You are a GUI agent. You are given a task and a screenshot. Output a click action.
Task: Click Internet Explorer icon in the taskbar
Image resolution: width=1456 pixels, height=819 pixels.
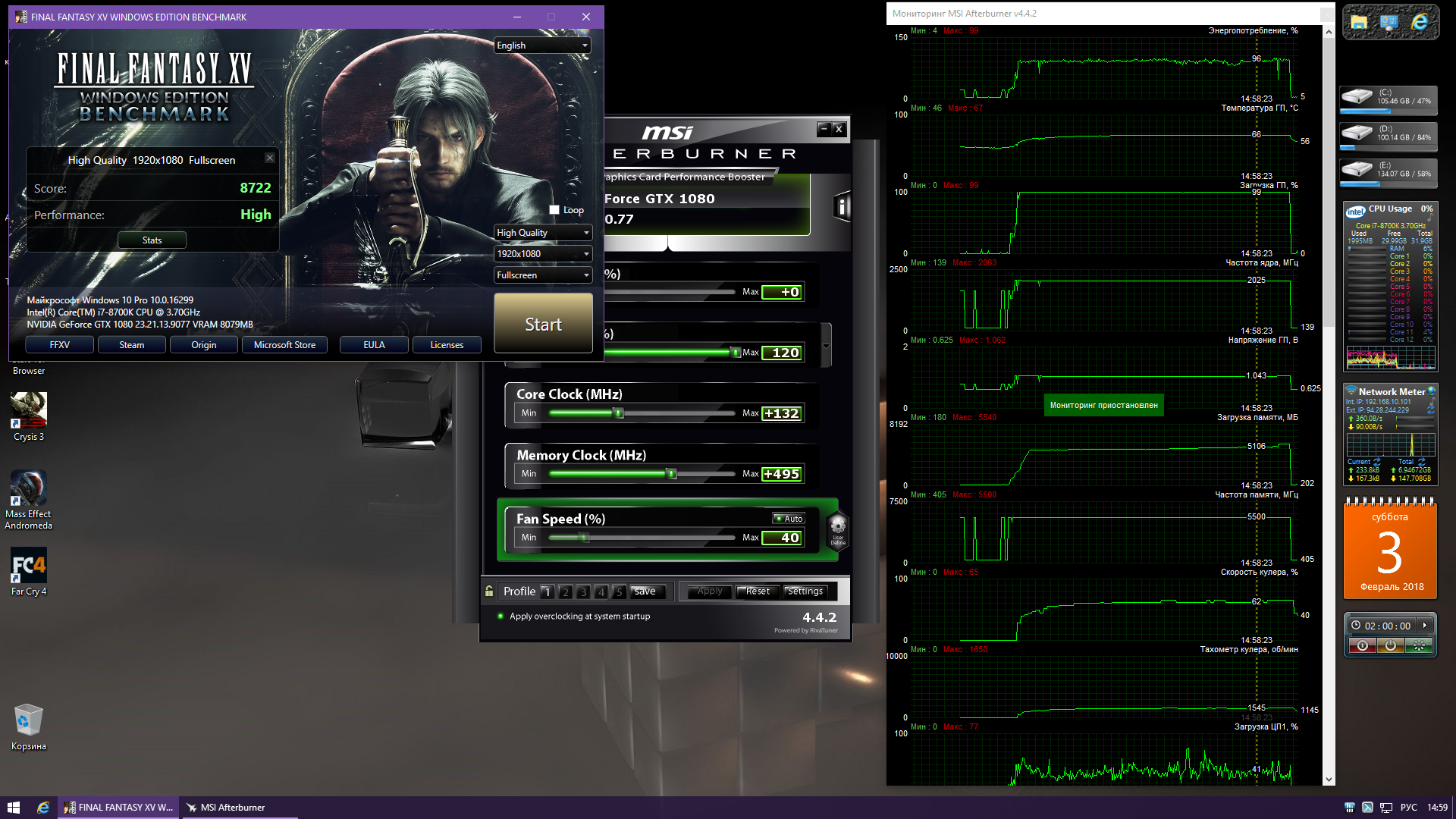point(43,808)
